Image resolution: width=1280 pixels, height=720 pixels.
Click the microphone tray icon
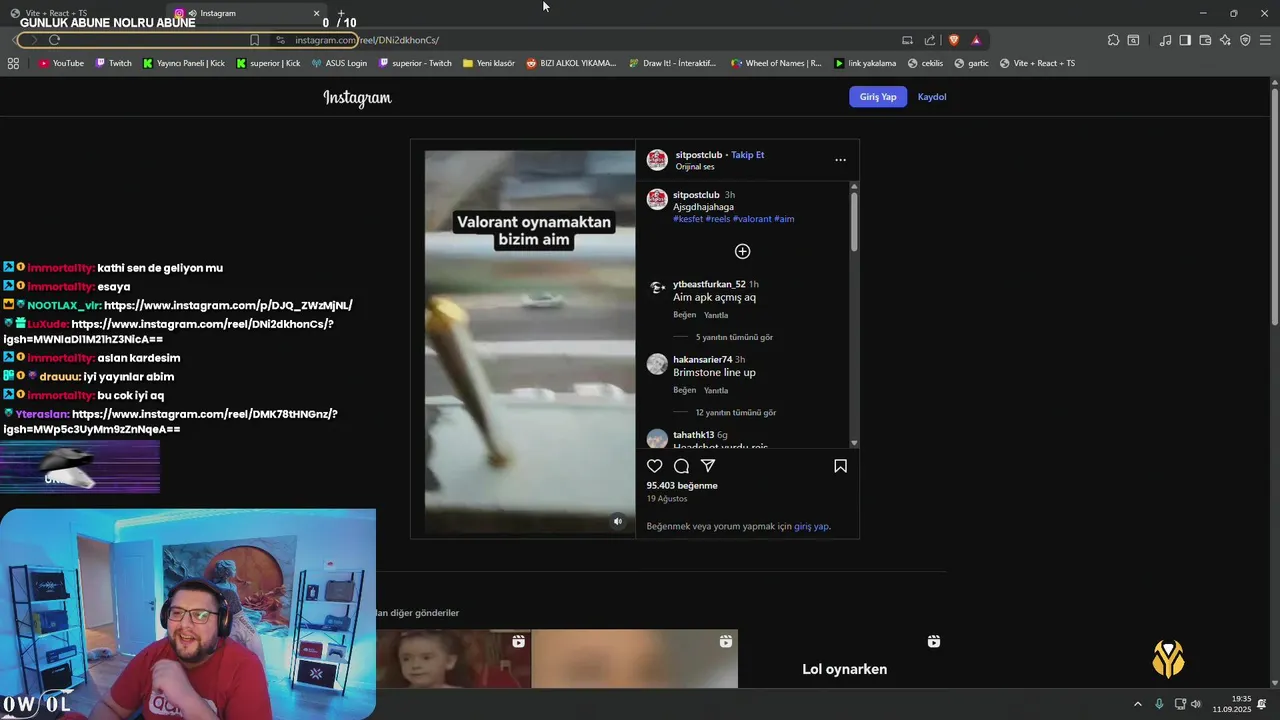tap(1159, 704)
